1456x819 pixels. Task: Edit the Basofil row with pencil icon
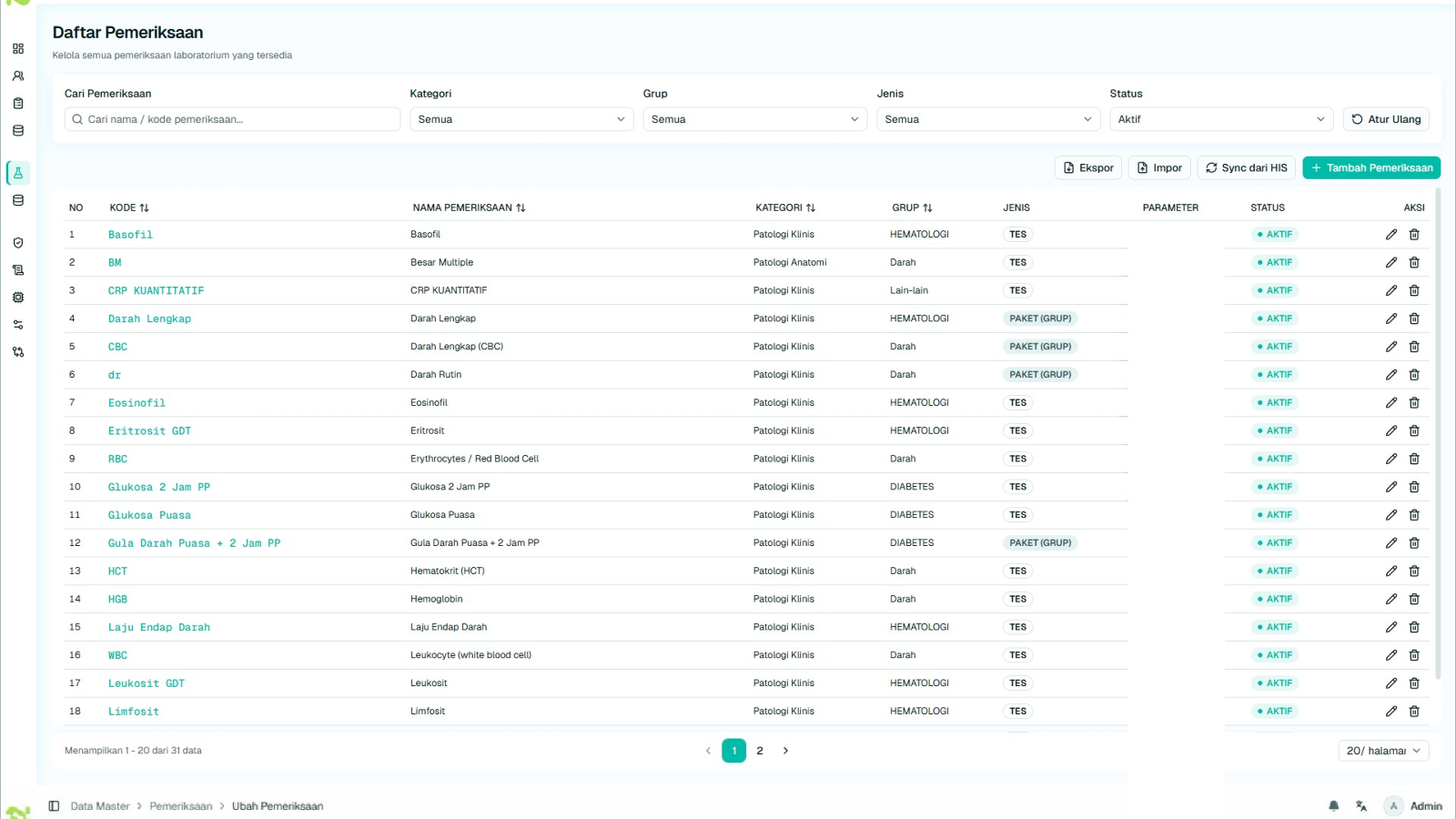1391,235
